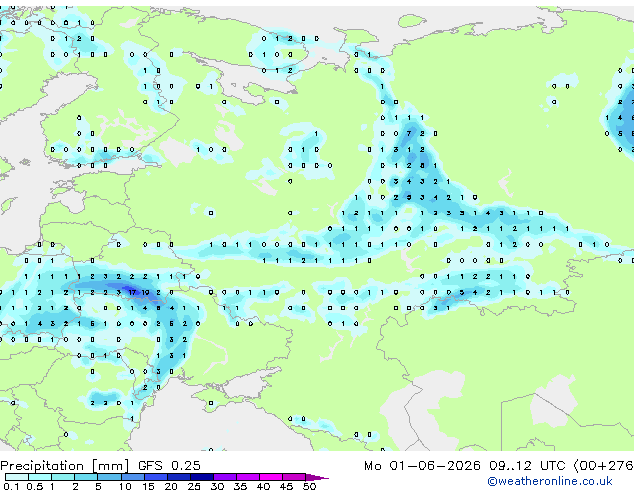Screen dimensions: 634x490
Task: Click the "GFS" model label
Action: [x=150, y=466]
